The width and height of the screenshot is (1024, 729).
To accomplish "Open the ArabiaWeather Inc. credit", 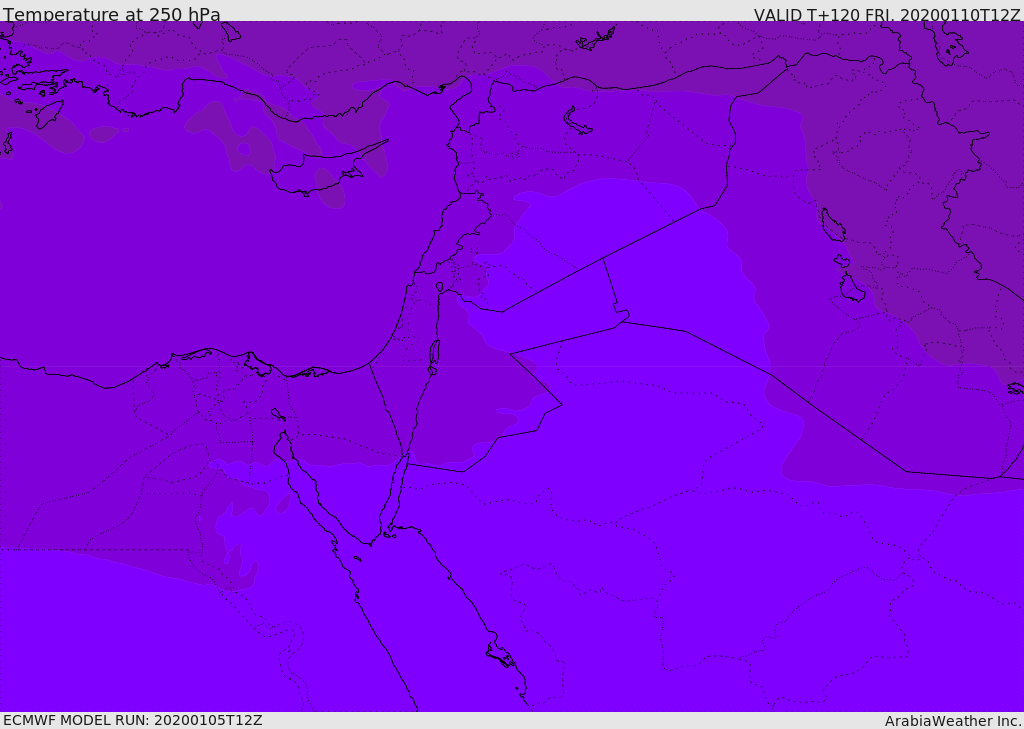I will (952, 720).
